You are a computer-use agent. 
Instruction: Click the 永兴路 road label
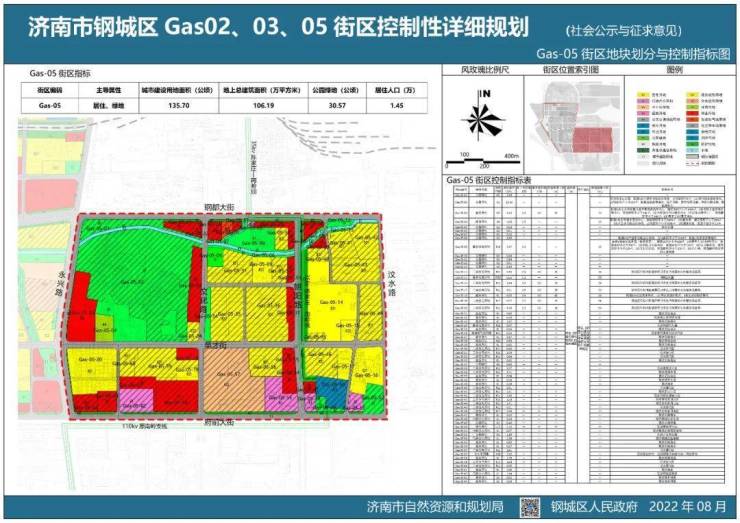pos(60,285)
